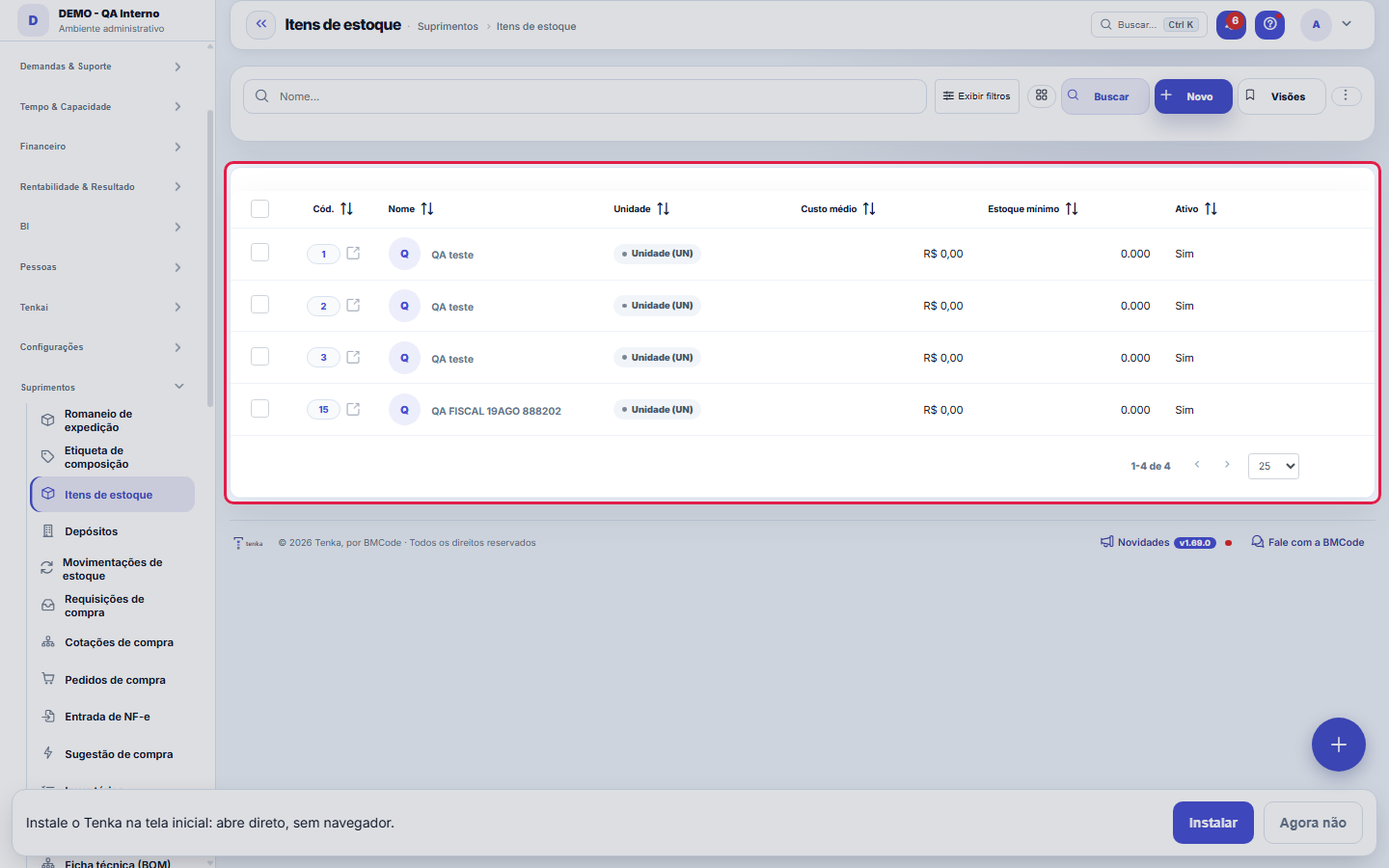Image resolution: width=1389 pixels, height=868 pixels.
Task: Click the Novo button
Action: (x=1193, y=96)
